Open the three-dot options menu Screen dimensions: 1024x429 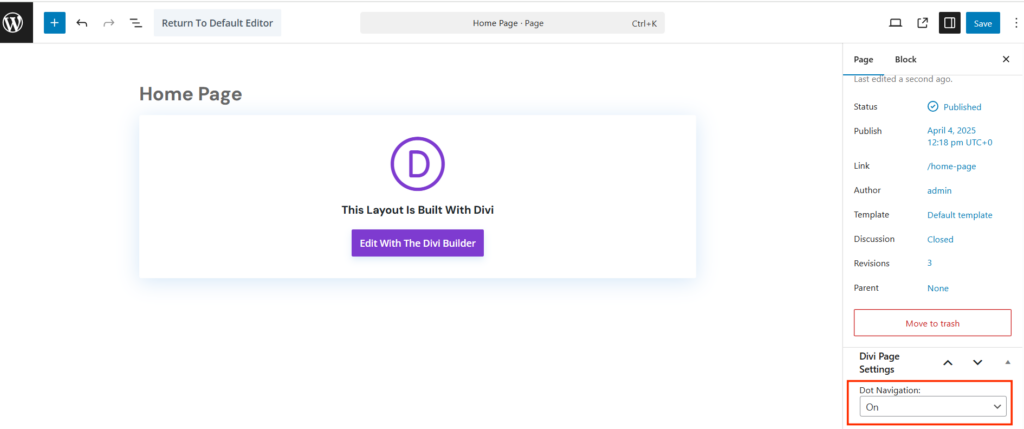1016,23
